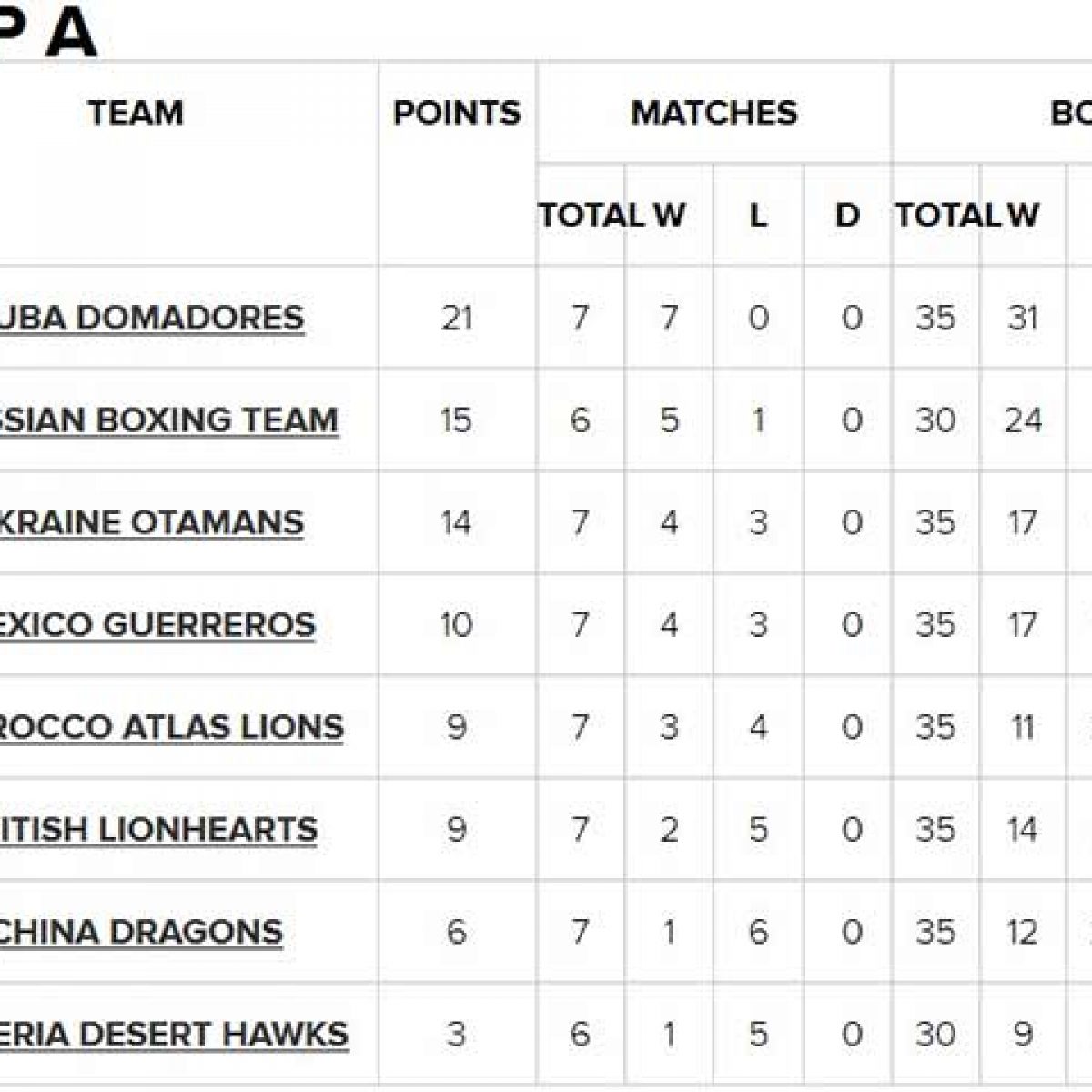Click Cuba Domadores' 21 points cell
This screenshot has height=1092, width=1092.
tap(457, 318)
